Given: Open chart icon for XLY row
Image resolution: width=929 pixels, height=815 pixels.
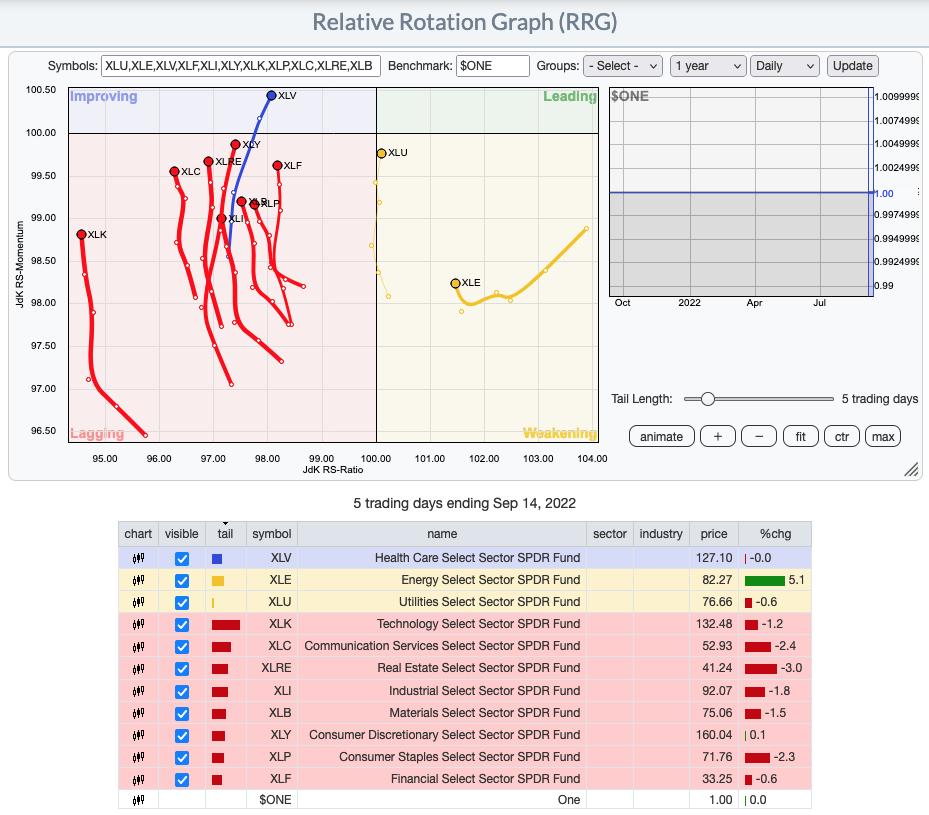Looking at the screenshot, I should (138, 735).
